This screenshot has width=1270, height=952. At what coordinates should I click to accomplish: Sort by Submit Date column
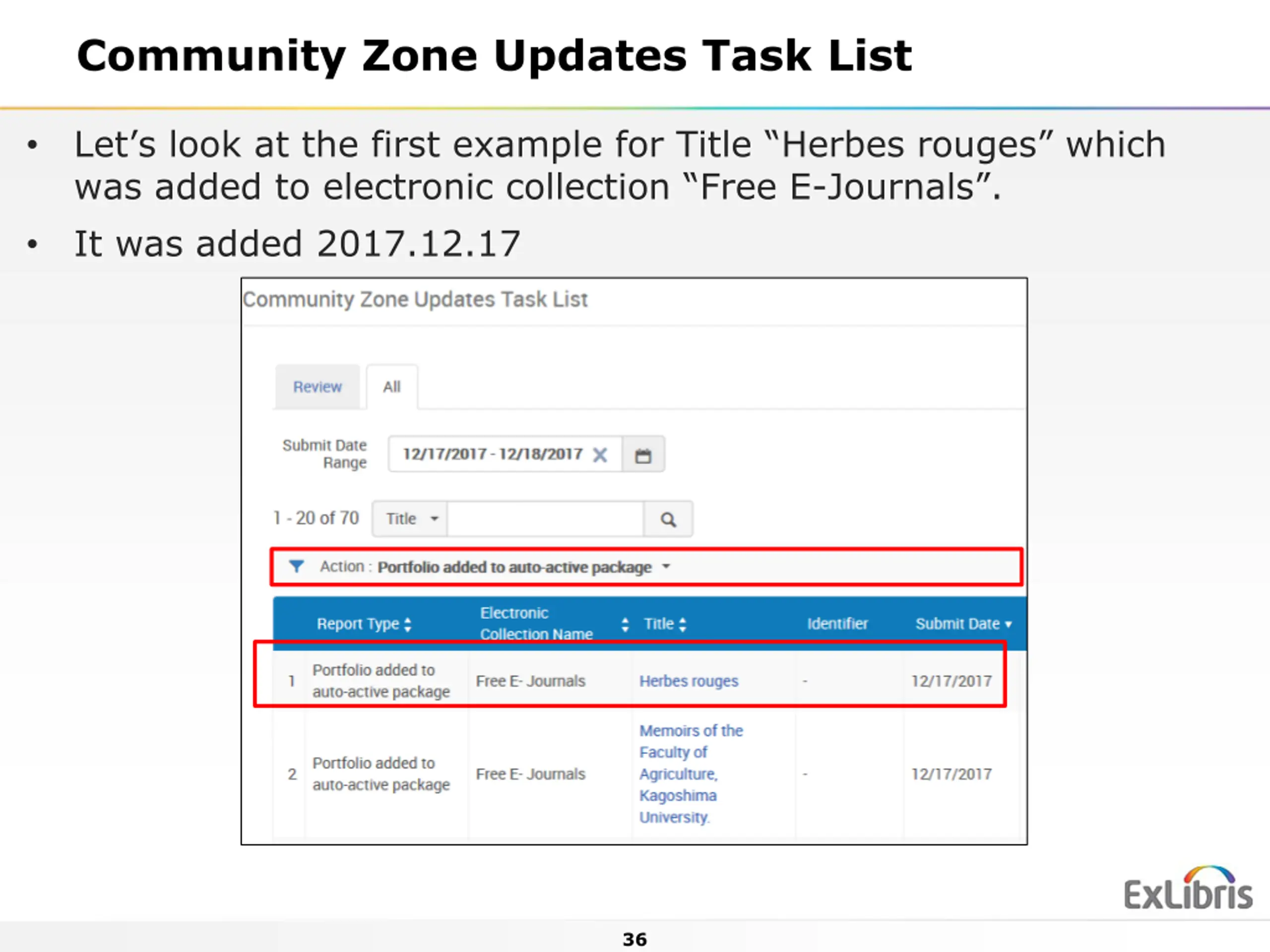pyautogui.click(x=964, y=624)
